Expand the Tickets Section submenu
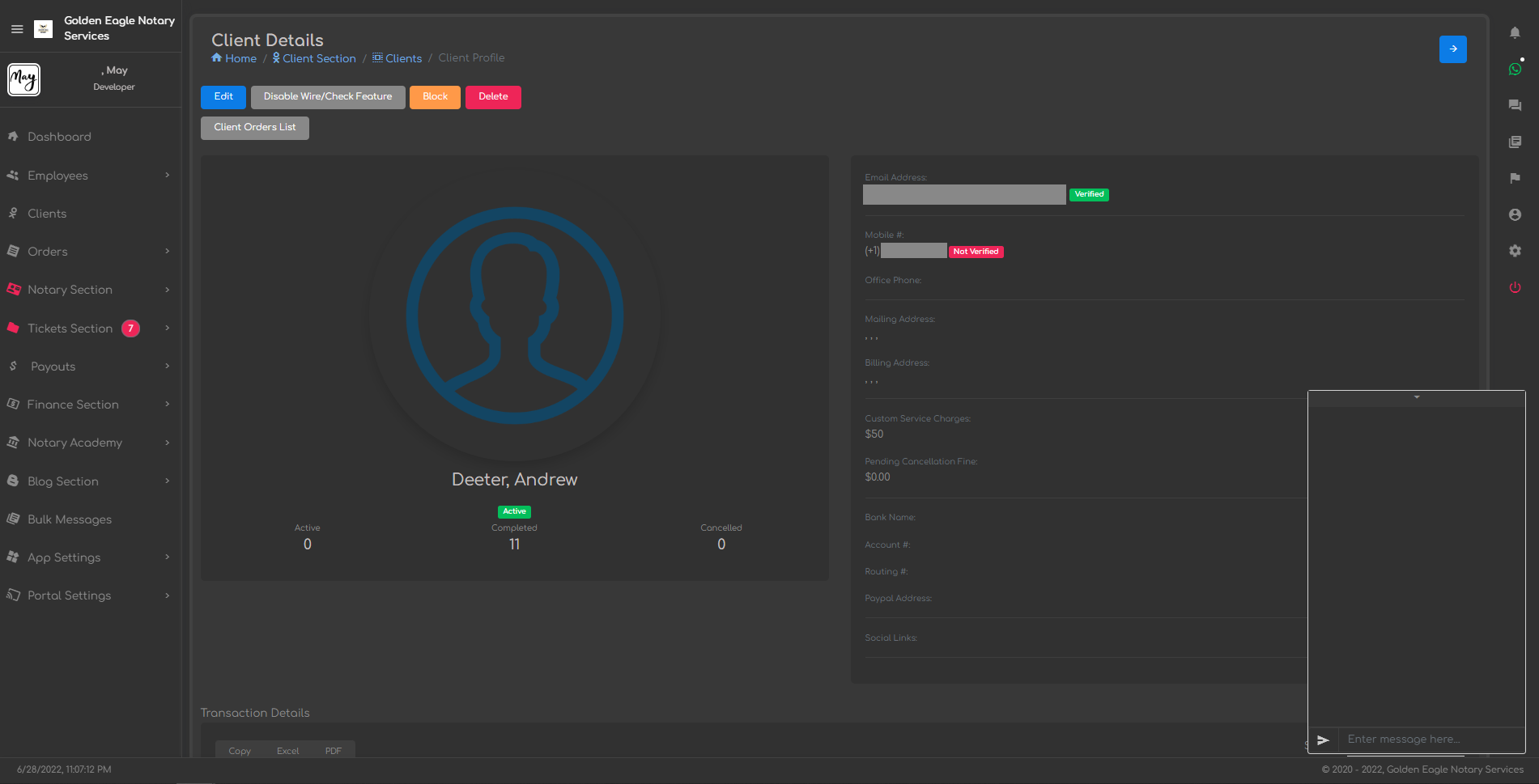This screenshot has height=784, width=1539. (x=89, y=328)
